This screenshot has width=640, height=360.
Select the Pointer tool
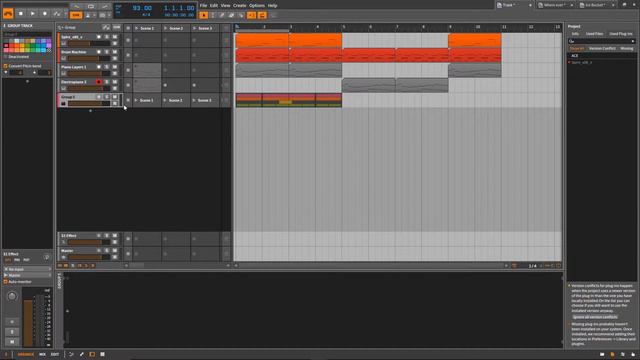click(x=204, y=15)
